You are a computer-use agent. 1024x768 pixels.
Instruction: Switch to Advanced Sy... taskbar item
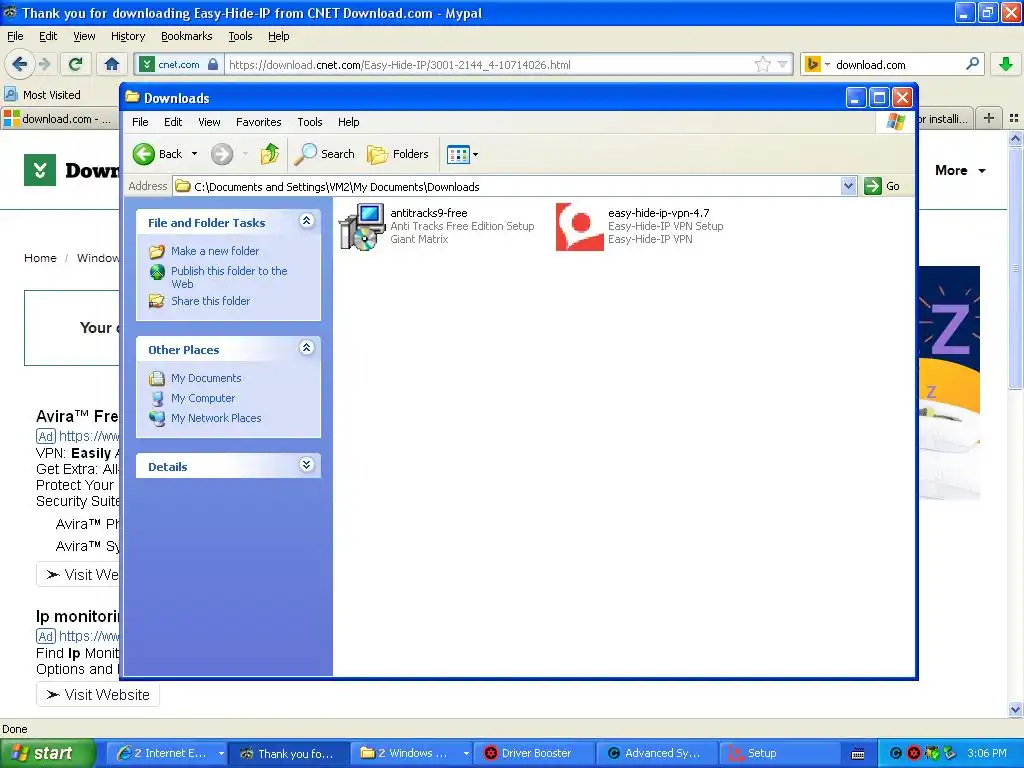coord(658,753)
